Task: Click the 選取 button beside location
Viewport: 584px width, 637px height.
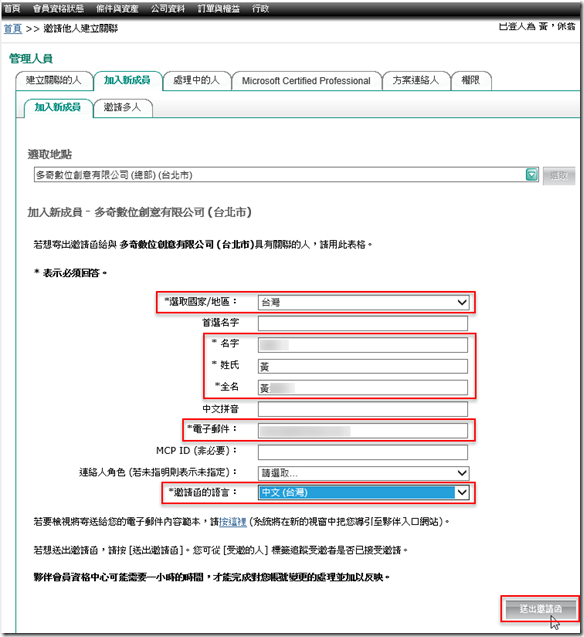Action: point(559,176)
